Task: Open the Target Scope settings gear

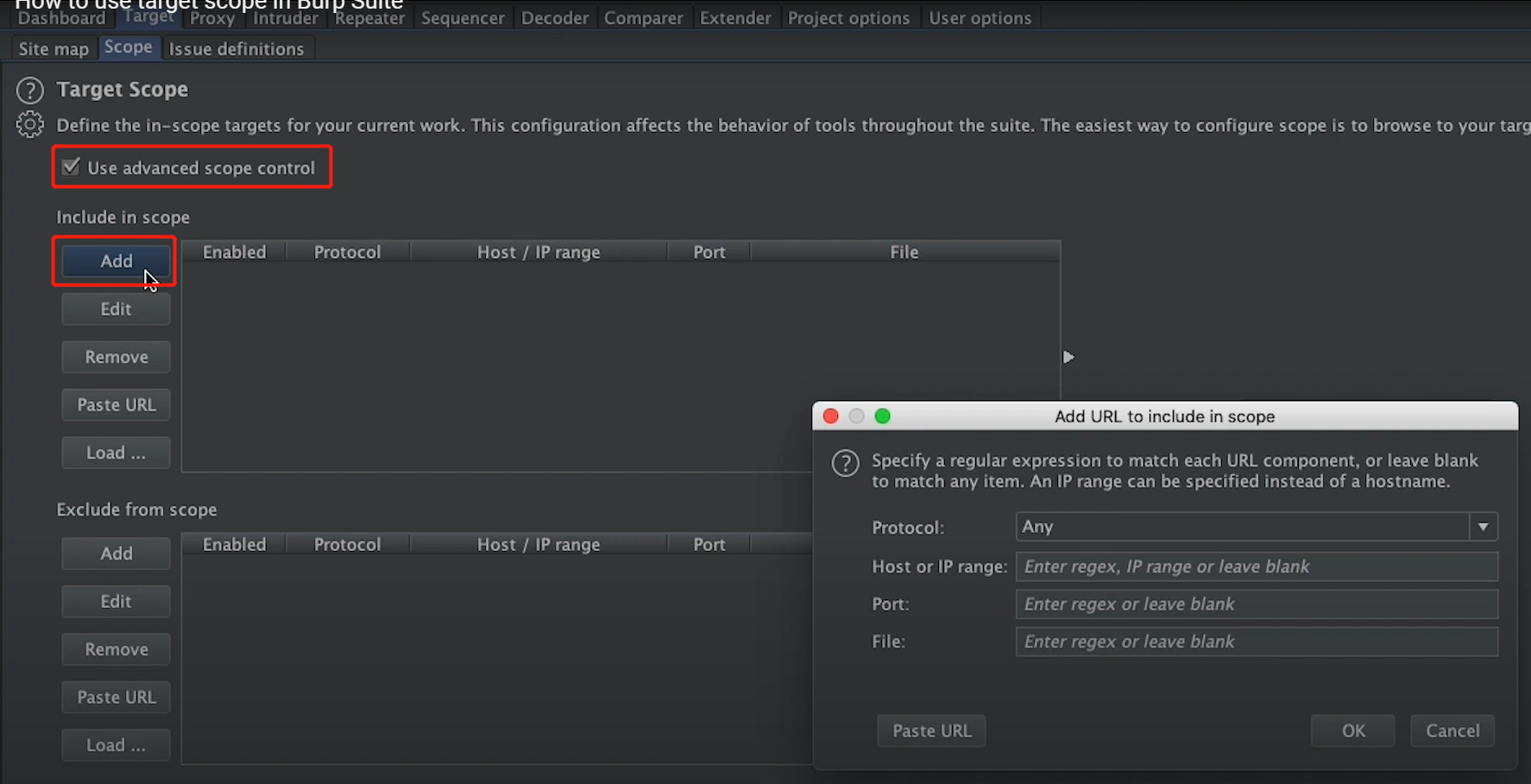Action: 30,125
